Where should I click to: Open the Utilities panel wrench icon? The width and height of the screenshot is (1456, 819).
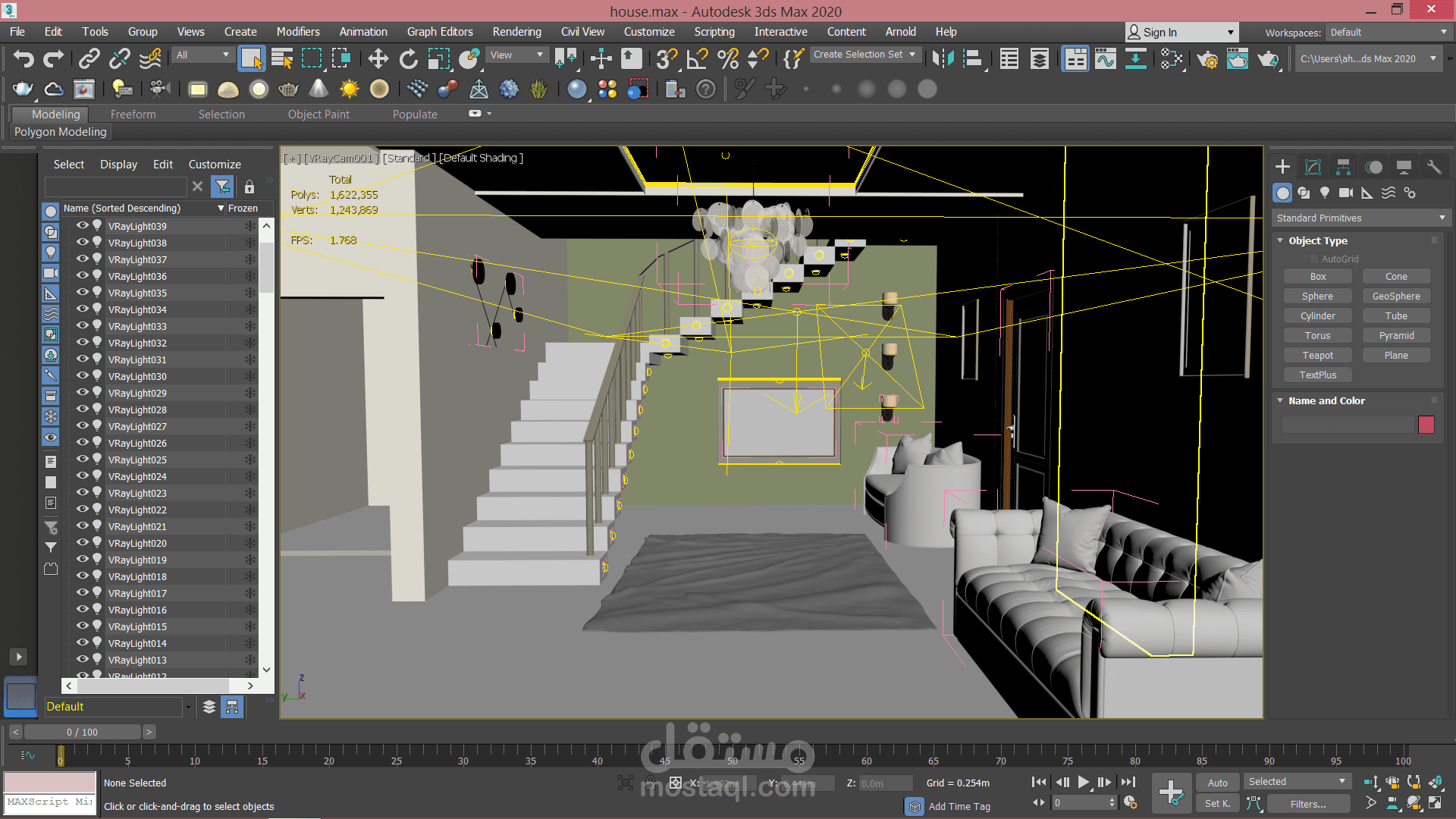[x=1433, y=167]
